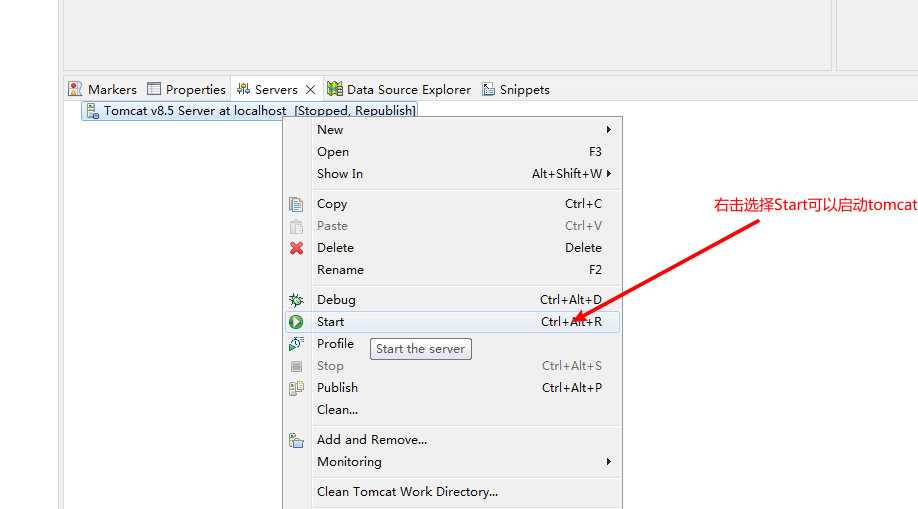Click the F2 shortcut text

coord(595,269)
